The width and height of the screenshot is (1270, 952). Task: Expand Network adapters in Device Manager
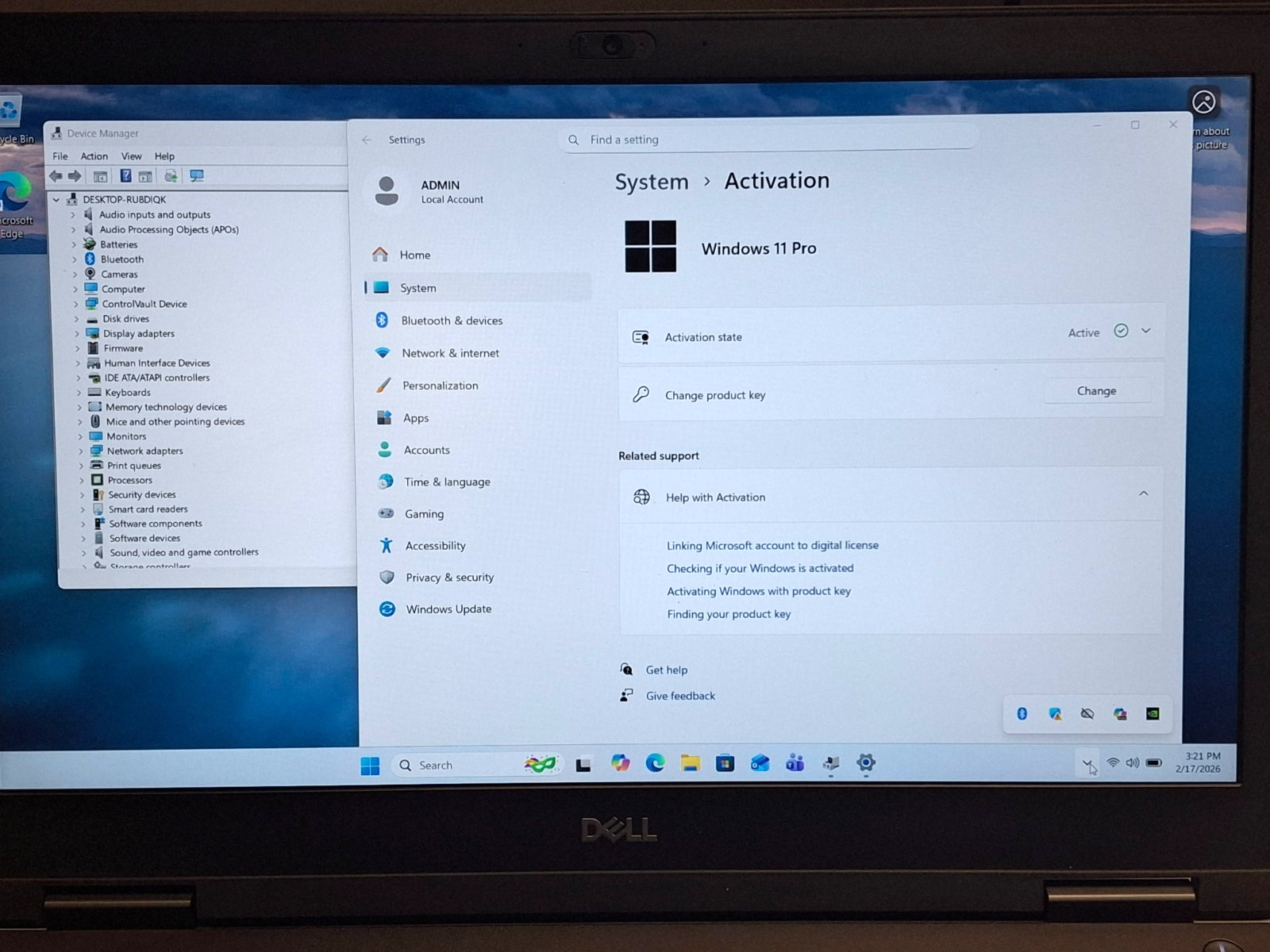(x=80, y=451)
